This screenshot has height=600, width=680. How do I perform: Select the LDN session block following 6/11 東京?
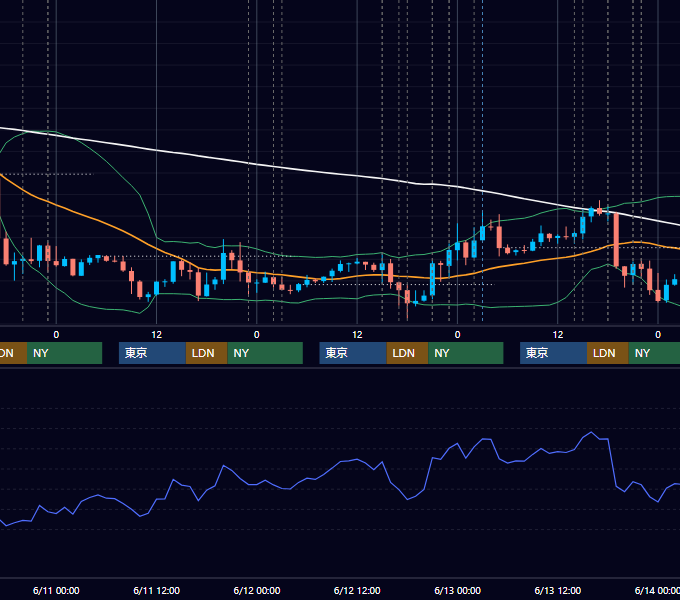click(206, 353)
